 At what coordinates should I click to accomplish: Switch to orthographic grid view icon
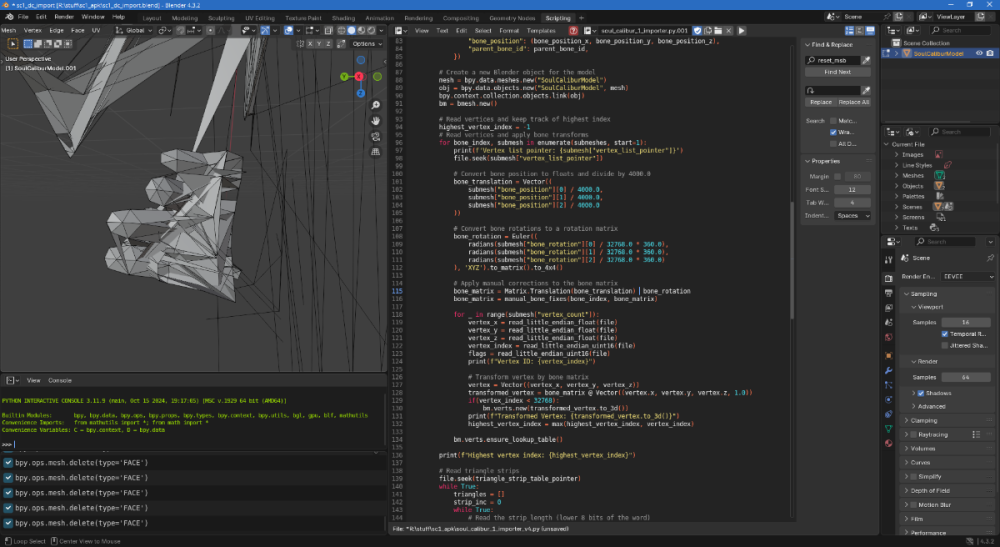pos(374,153)
